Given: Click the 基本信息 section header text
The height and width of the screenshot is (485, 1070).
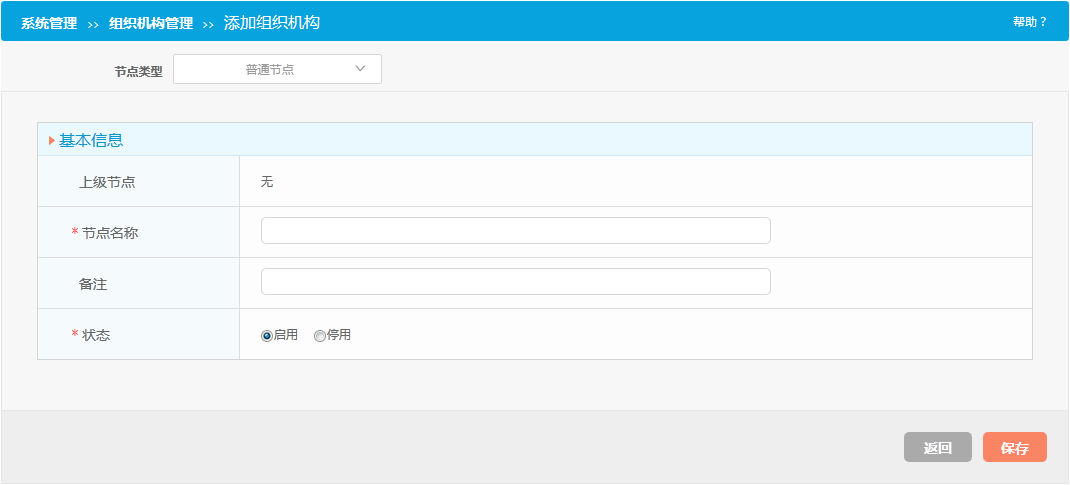Looking at the screenshot, I should [91, 141].
